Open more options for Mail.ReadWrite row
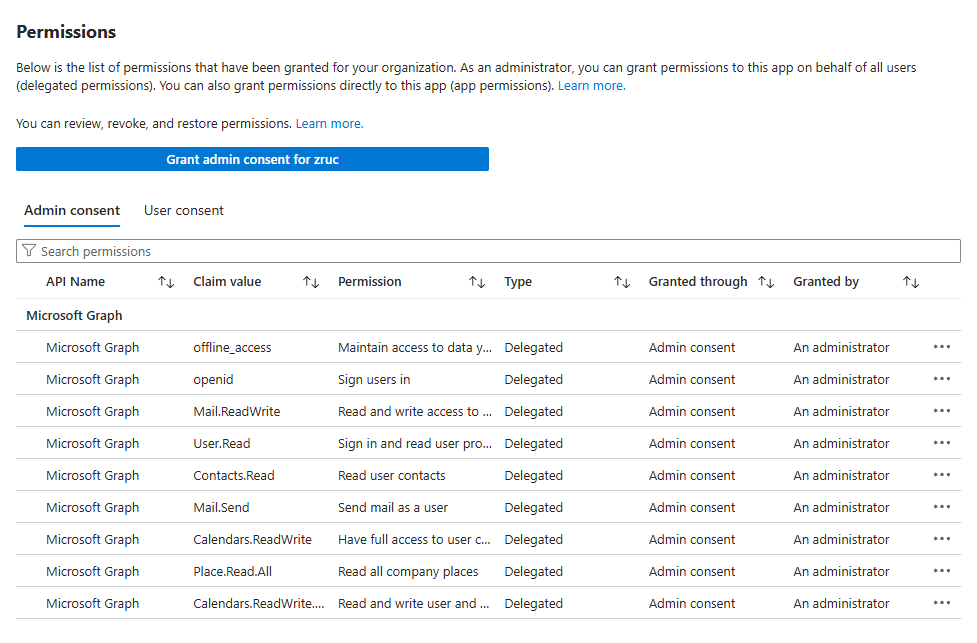Image resolution: width=977 pixels, height=643 pixels. point(941,411)
